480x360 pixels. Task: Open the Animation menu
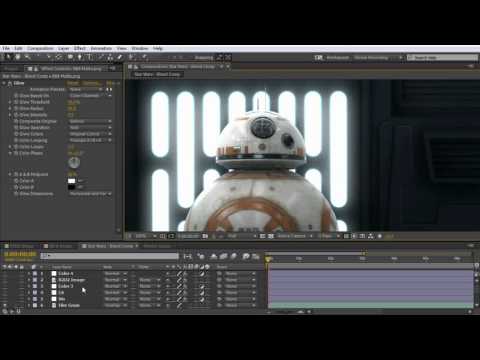coord(101,48)
